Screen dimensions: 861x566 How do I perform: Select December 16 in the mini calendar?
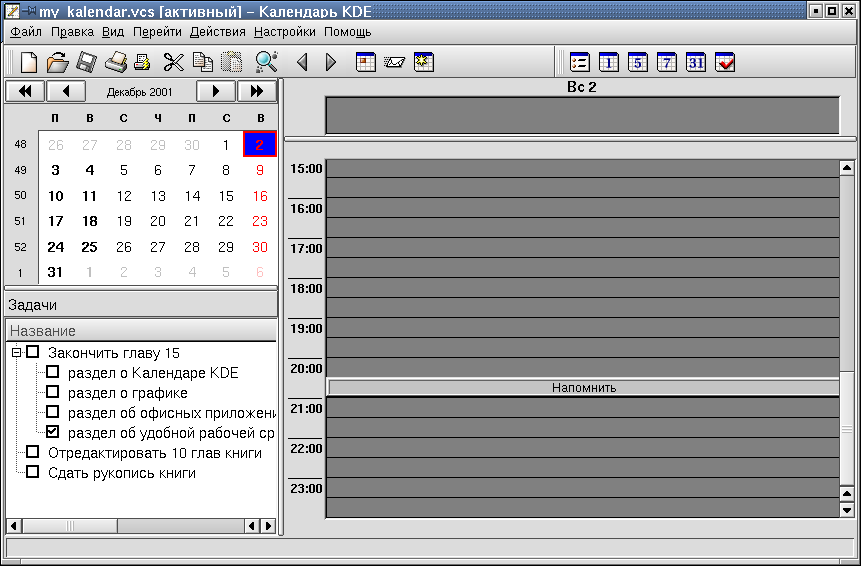[260, 196]
